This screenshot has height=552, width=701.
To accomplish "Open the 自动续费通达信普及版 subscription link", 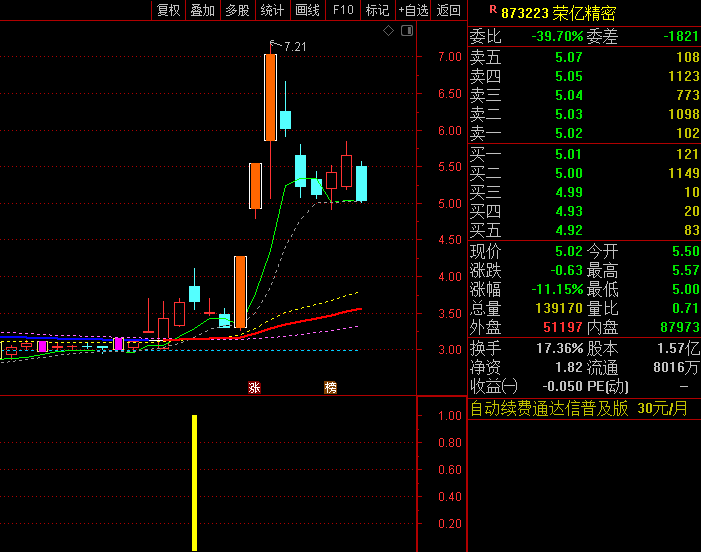I will click(579, 409).
